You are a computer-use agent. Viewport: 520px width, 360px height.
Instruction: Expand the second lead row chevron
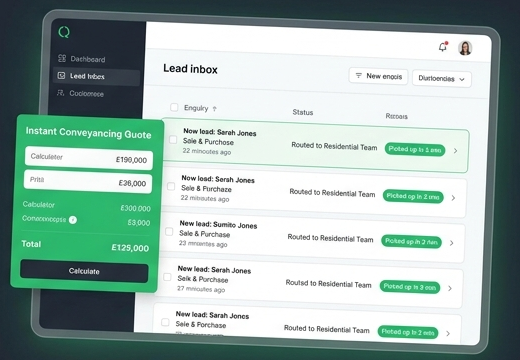point(453,198)
